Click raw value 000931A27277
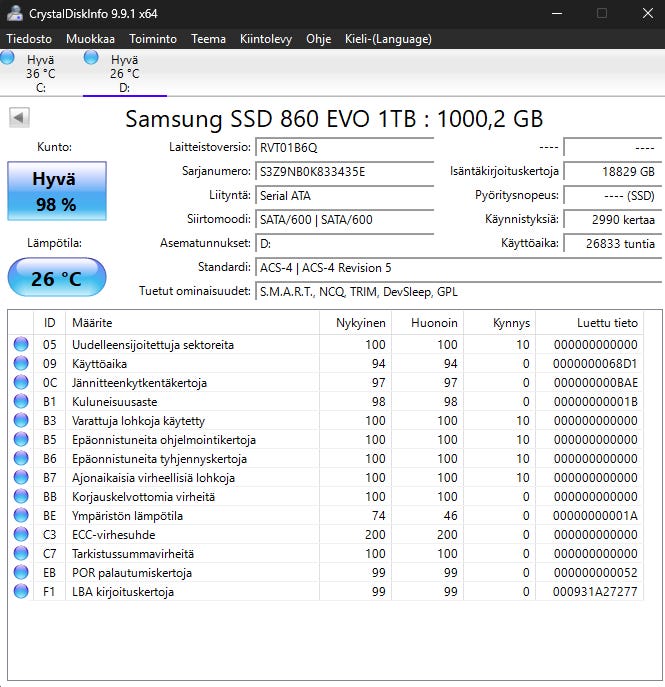Image resolution: width=665 pixels, height=687 pixels. click(595, 592)
